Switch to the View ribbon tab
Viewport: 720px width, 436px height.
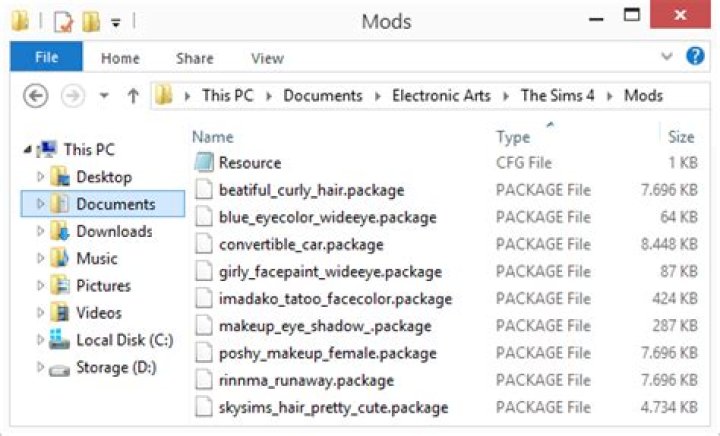[267, 58]
